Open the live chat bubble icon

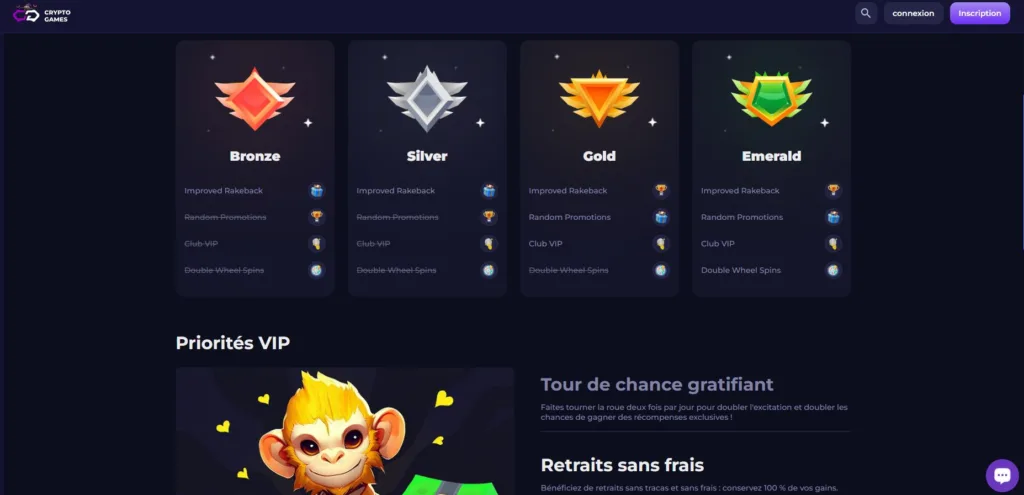[1002, 475]
